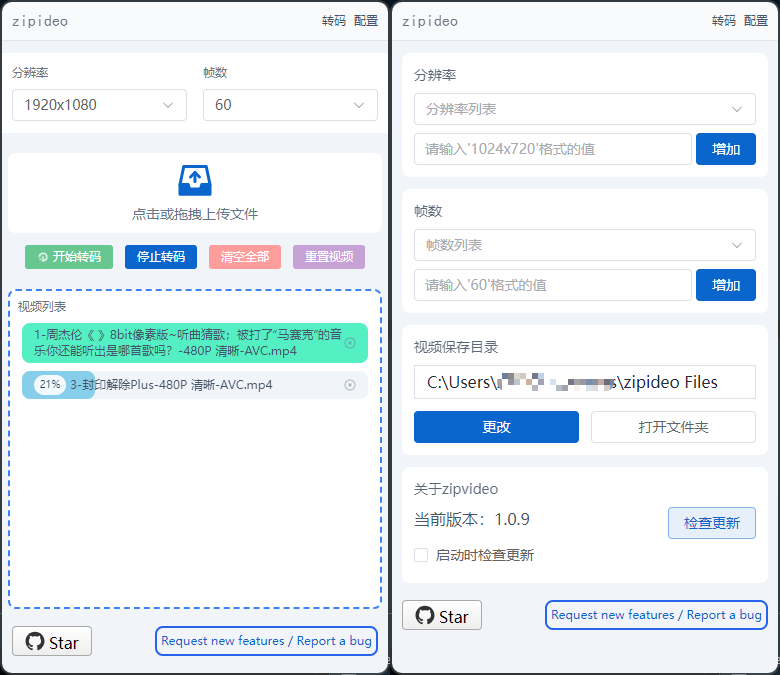Expand the 帧数列表 dropdown
The width and height of the screenshot is (780, 675).
[585, 245]
